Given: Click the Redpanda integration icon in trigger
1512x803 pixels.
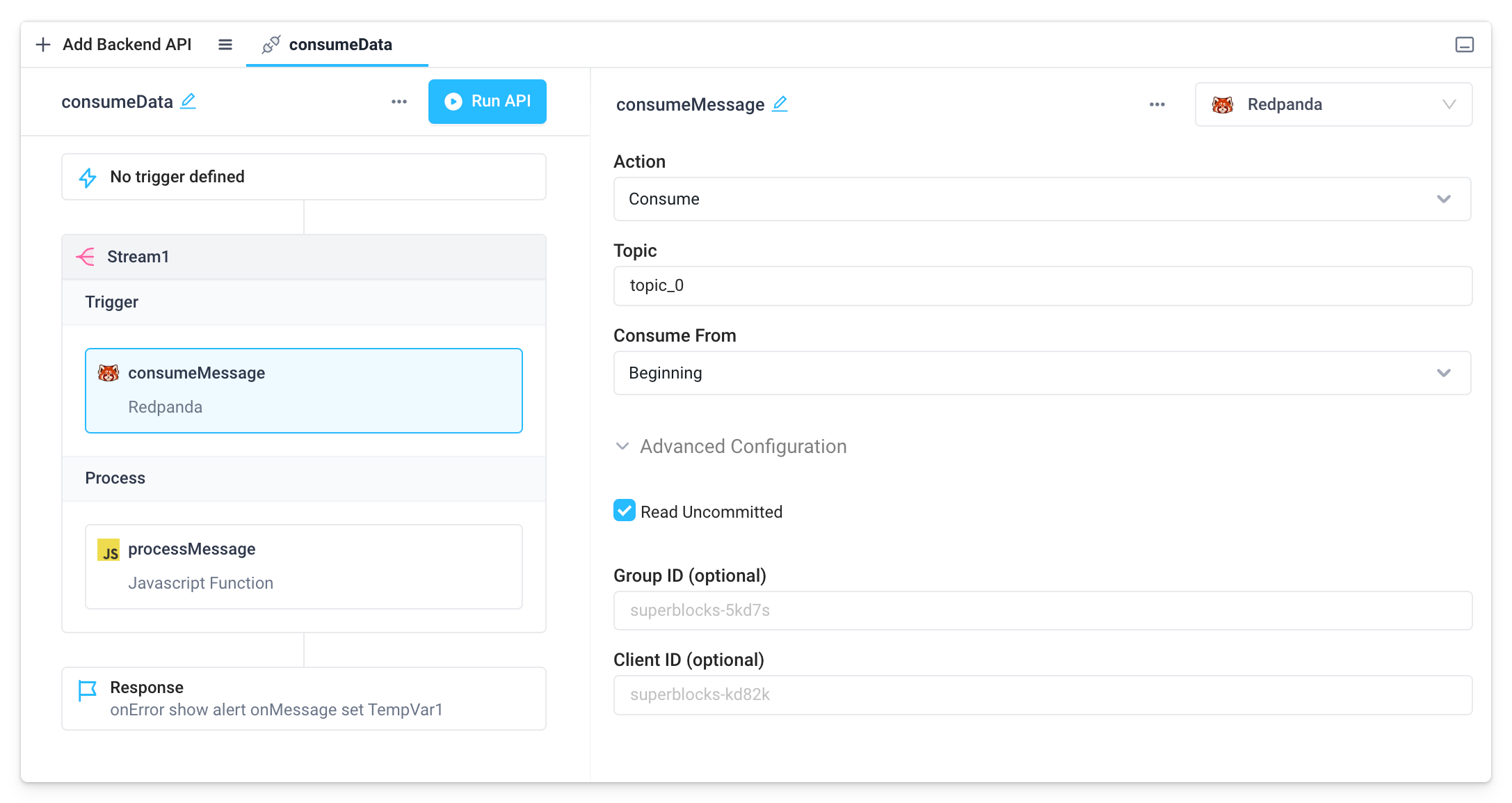Looking at the screenshot, I should point(108,373).
